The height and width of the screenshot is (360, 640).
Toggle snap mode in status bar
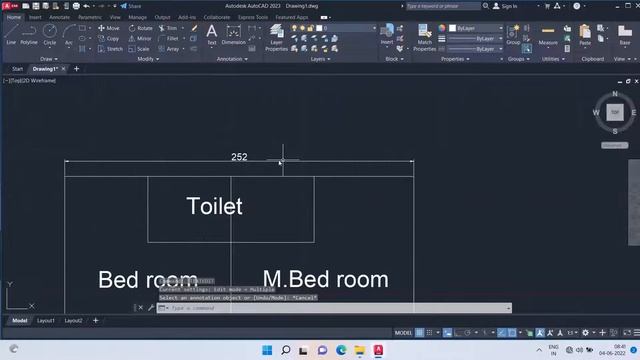point(429,333)
